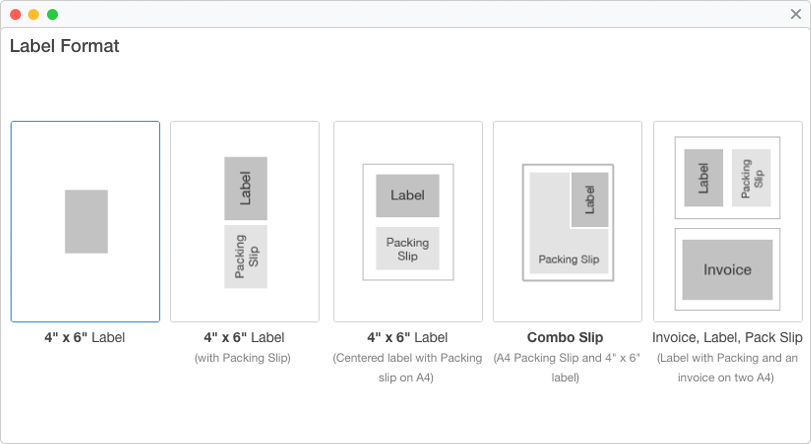Click the "Invoice, Label, Pack Slip" caption
Screen dimensions: 811x444
(727, 338)
